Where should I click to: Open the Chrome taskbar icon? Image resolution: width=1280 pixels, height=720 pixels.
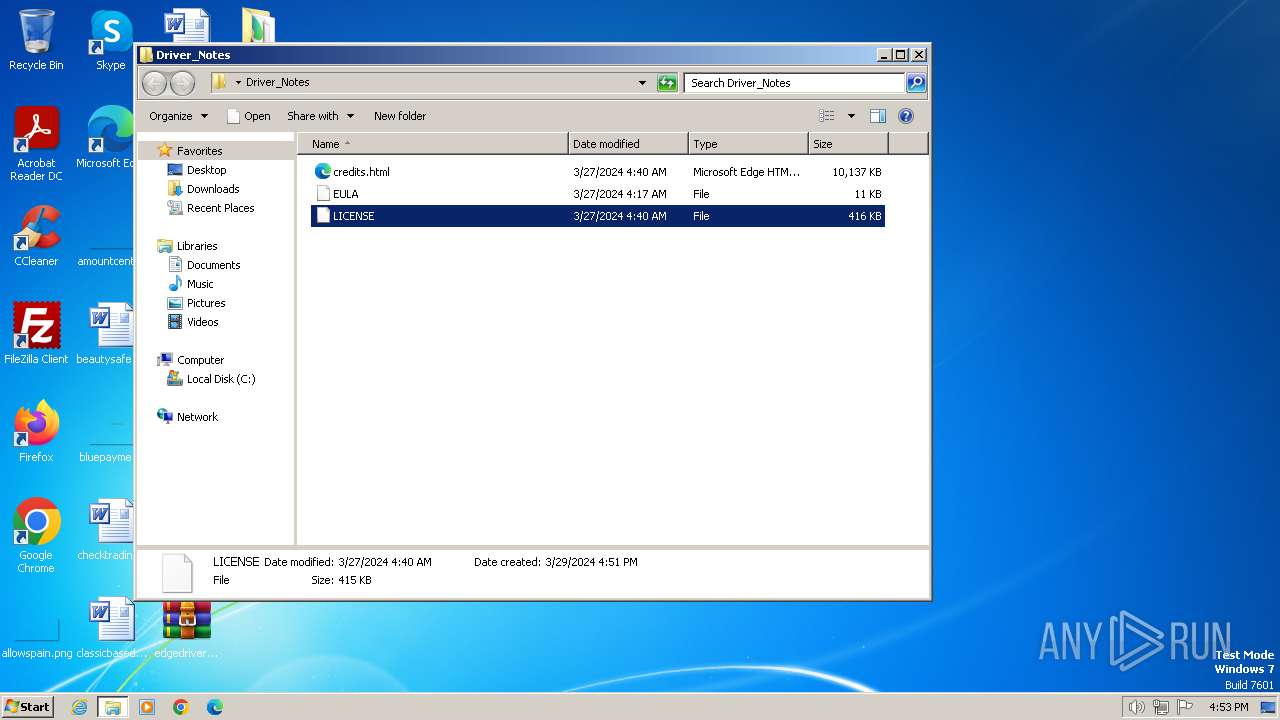pos(181,707)
